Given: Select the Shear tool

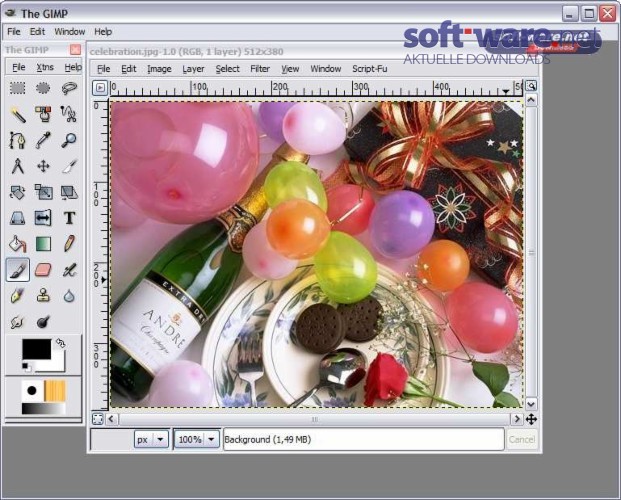Looking at the screenshot, I should click(x=69, y=192).
